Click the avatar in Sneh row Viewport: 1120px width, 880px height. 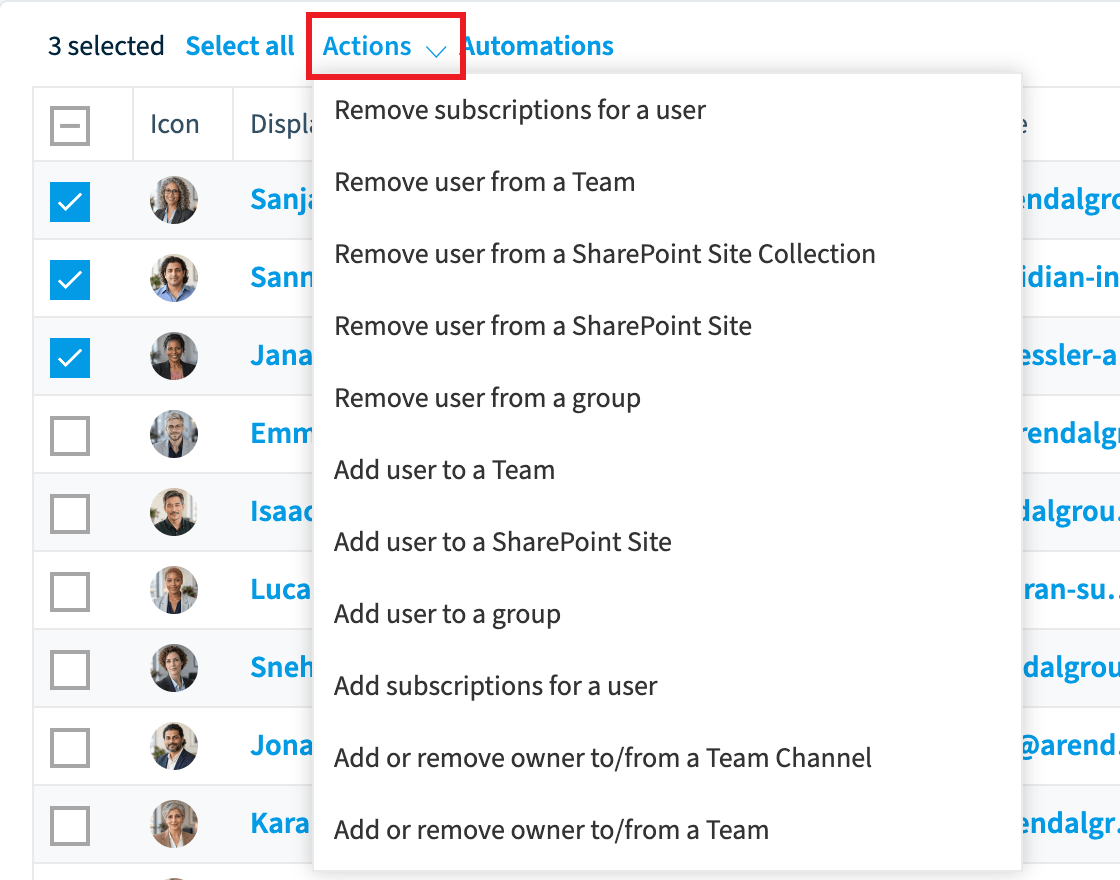[174, 667]
